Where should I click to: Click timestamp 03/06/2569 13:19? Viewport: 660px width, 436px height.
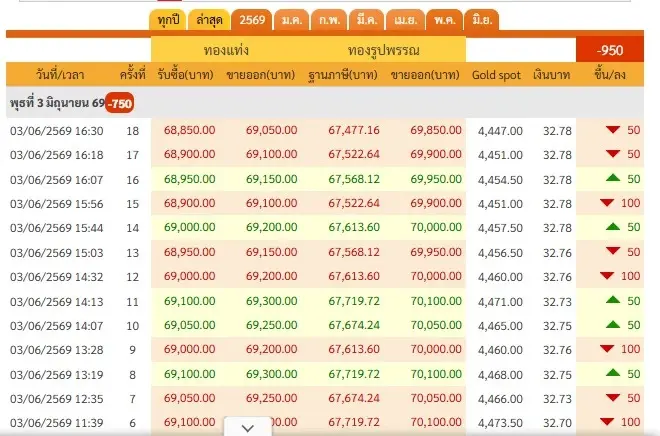point(57,374)
